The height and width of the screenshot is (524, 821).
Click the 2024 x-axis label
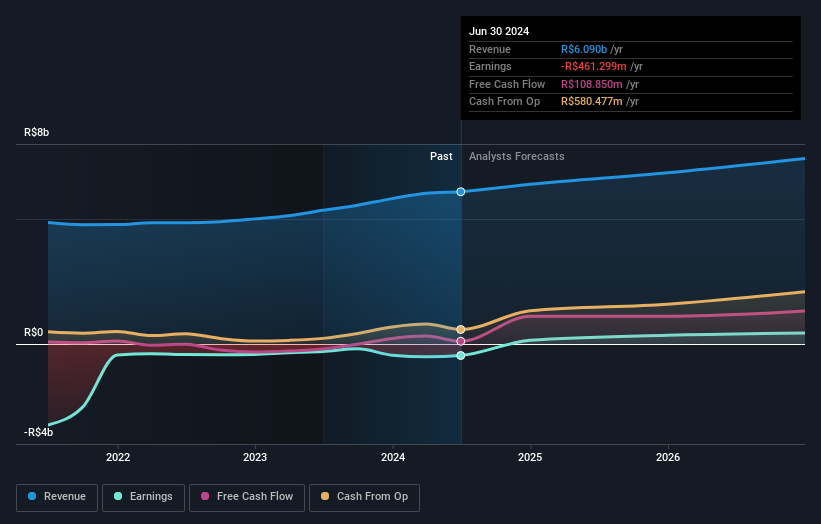(393, 457)
